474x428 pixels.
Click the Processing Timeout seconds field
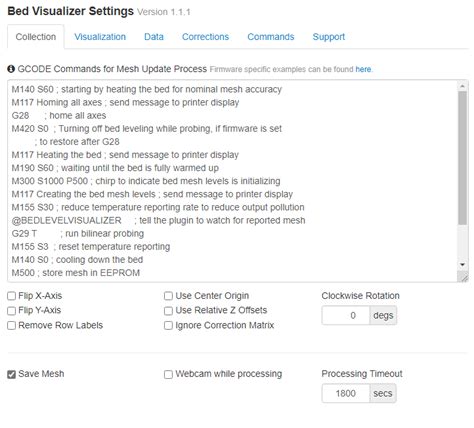click(346, 393)
